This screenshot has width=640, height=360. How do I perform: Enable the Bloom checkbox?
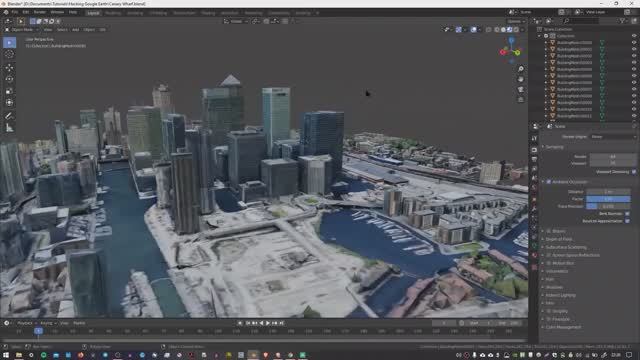click(x=549, y=231)
